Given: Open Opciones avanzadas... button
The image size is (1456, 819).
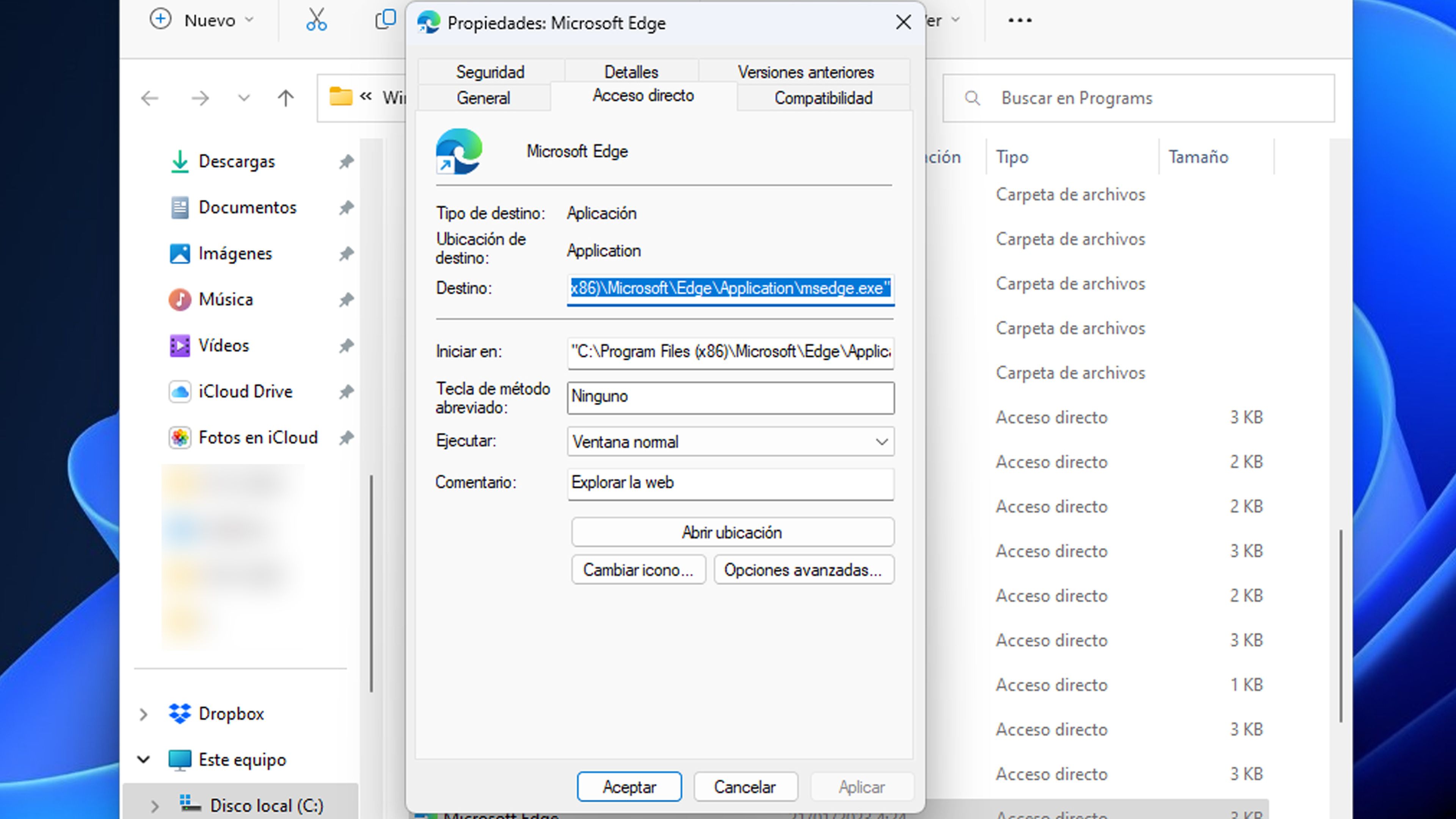Looking at the screenshot, I should click(x=803, y=570).
